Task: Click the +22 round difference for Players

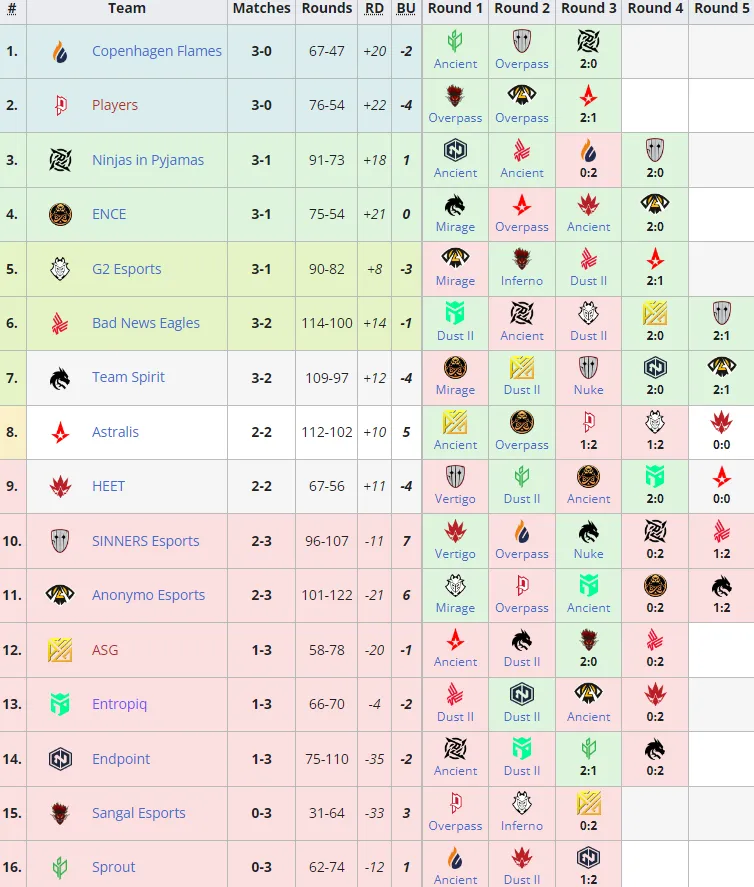Action: click(374, 105)
